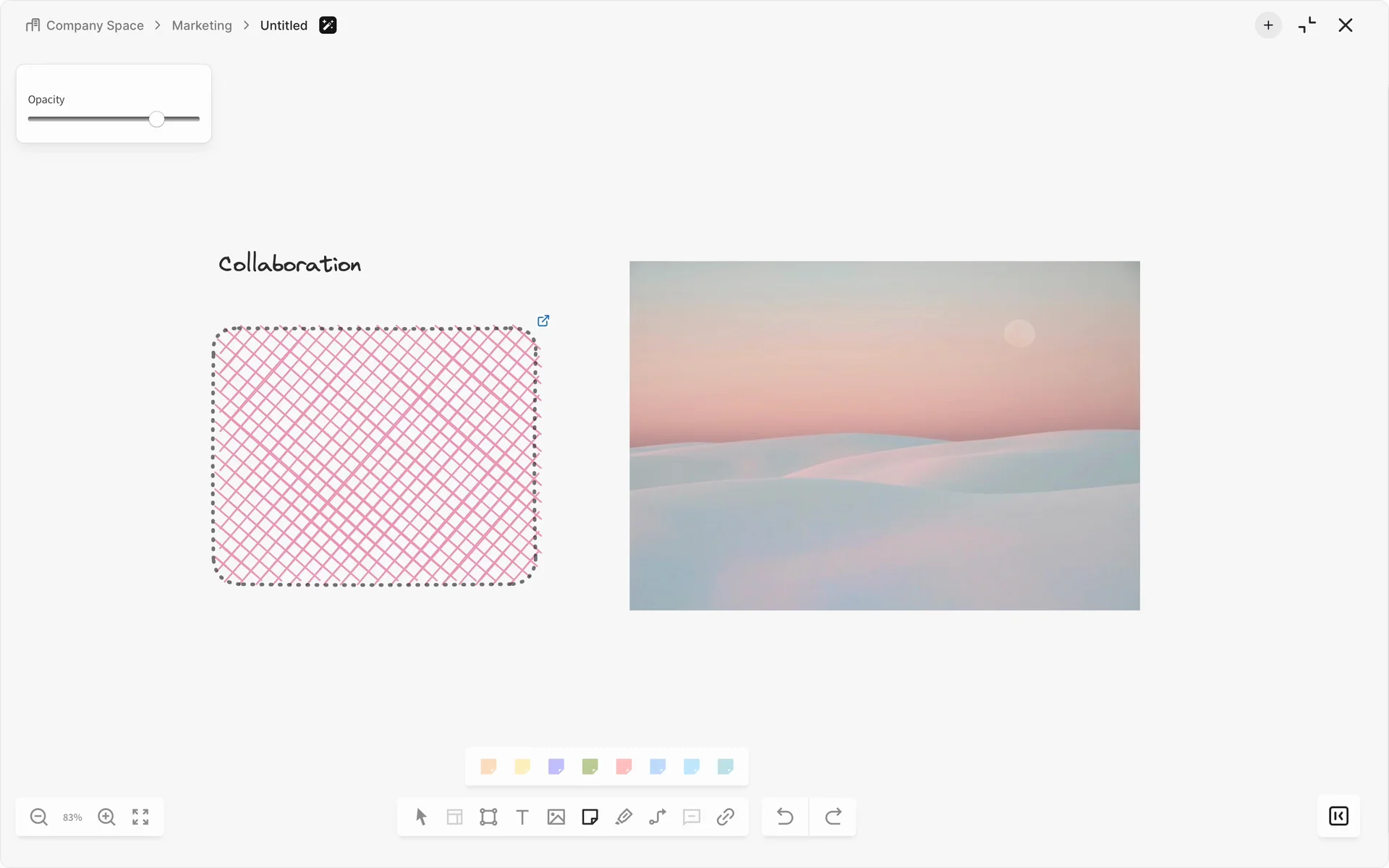The width and height of the screenshot is (1389, 868).
Task: Select the sticky note tool
Action: (590, 817)
